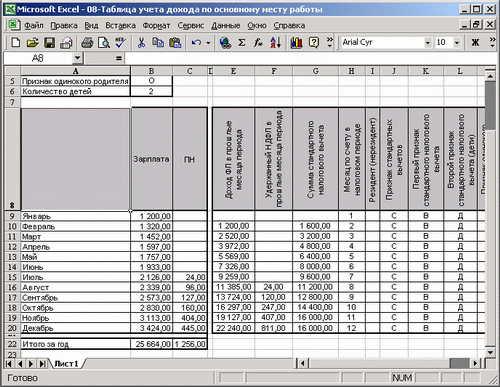Click the Print icon in toolbar

tap(87, 43)
